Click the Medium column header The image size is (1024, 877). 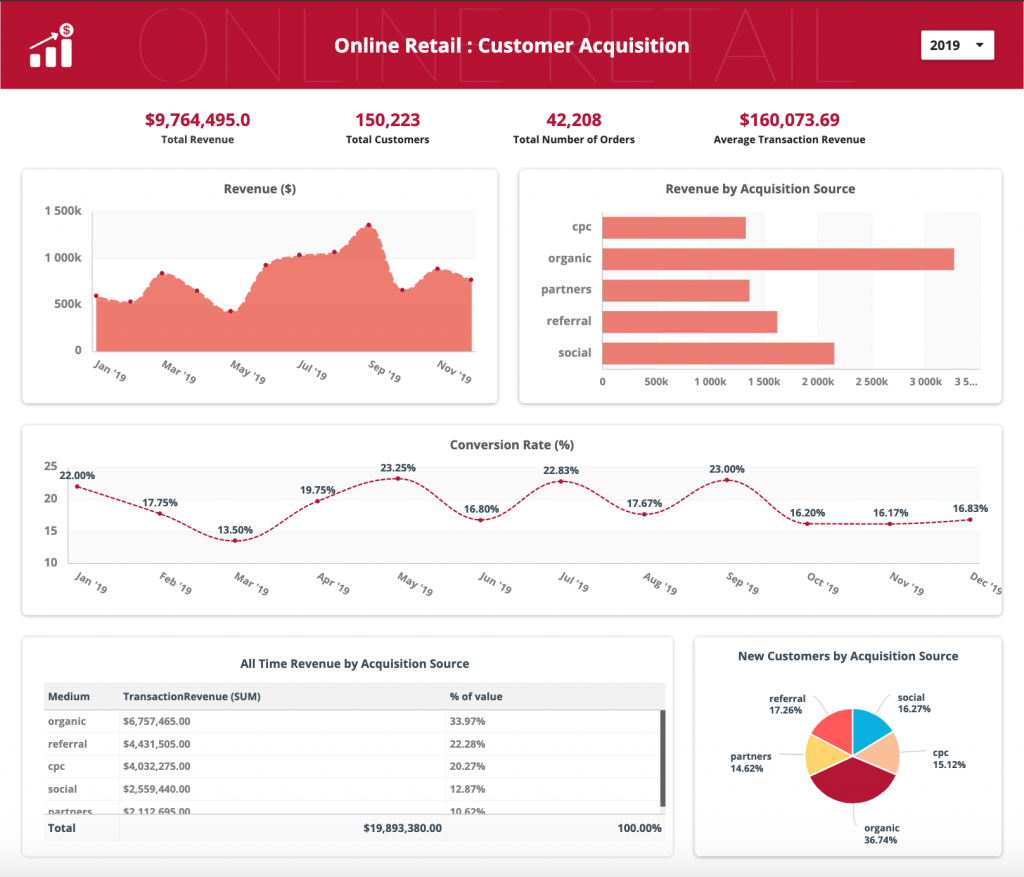69,697
